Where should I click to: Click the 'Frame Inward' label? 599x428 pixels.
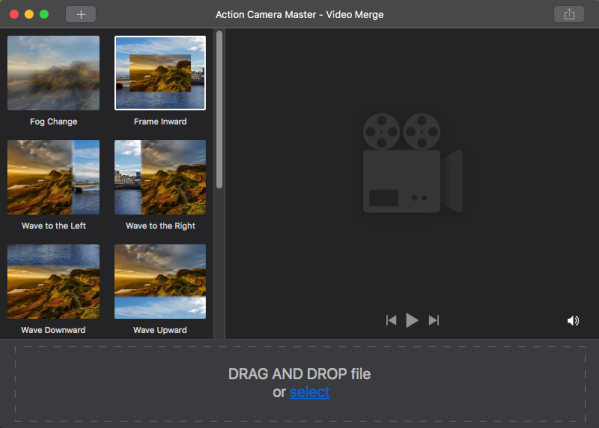tap(160, 122)
